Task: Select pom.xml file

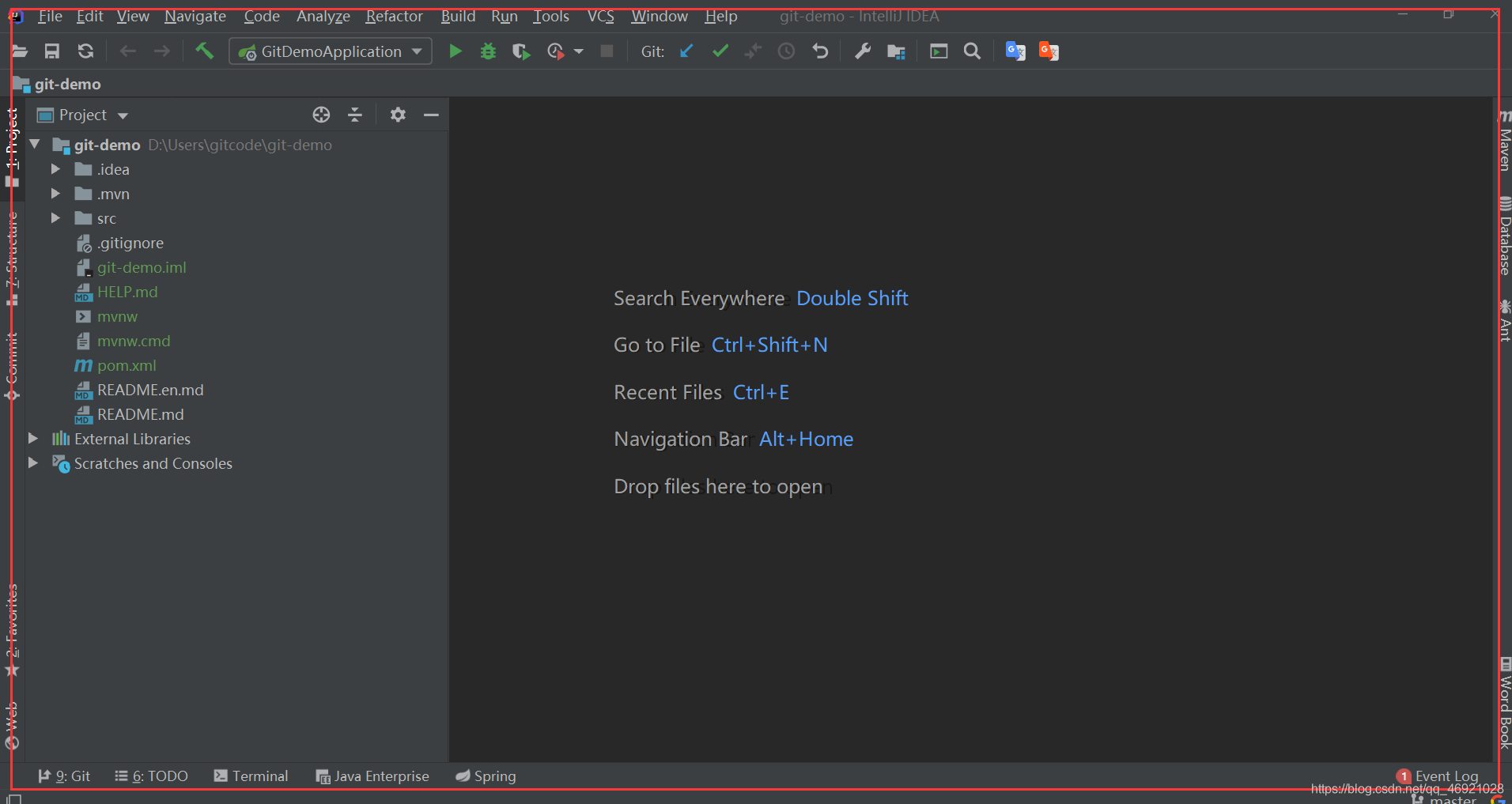Action: pos(127,365)
